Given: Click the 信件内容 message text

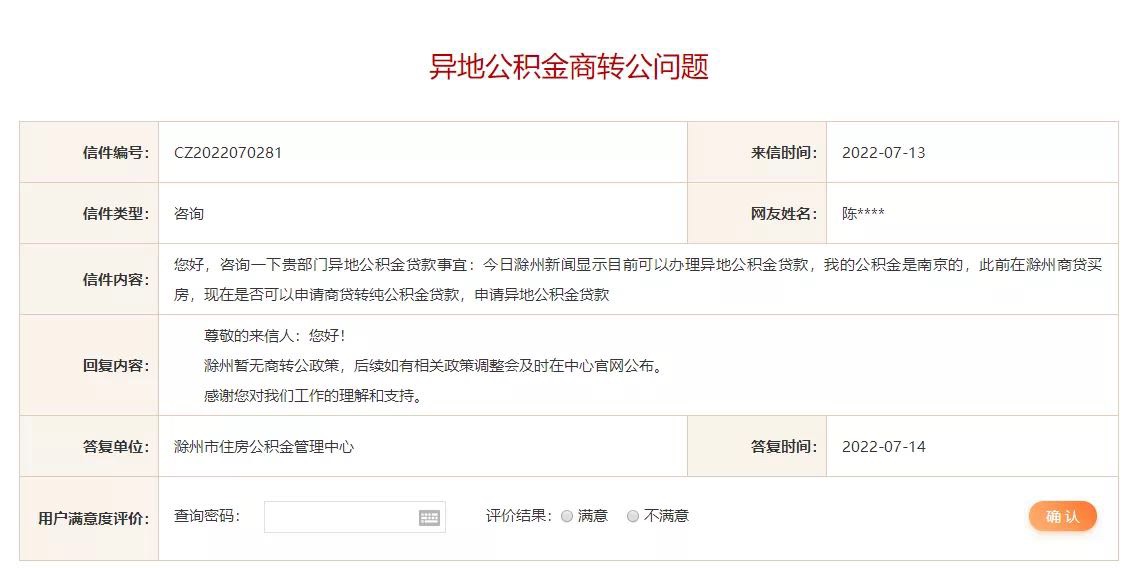Looking at the screenshot, I should (x=638, y=280).
